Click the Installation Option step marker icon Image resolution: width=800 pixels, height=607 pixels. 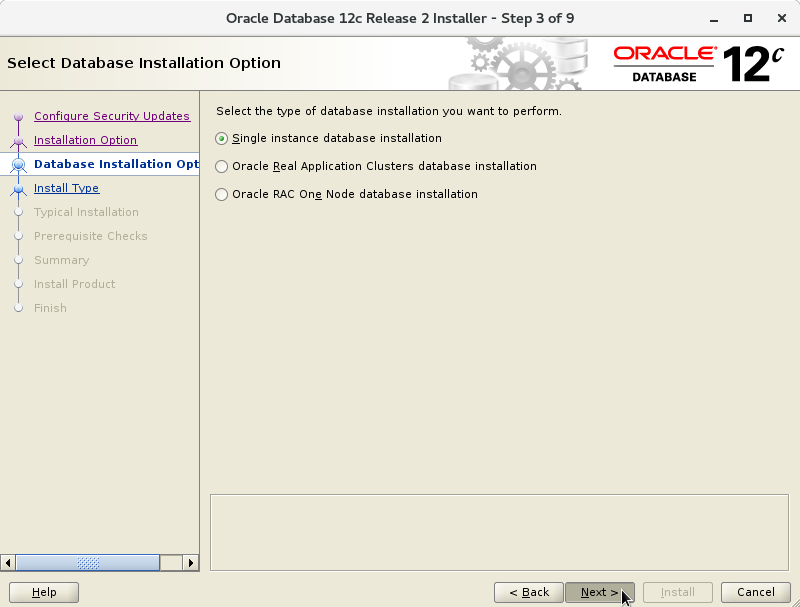tap(16, 140)
